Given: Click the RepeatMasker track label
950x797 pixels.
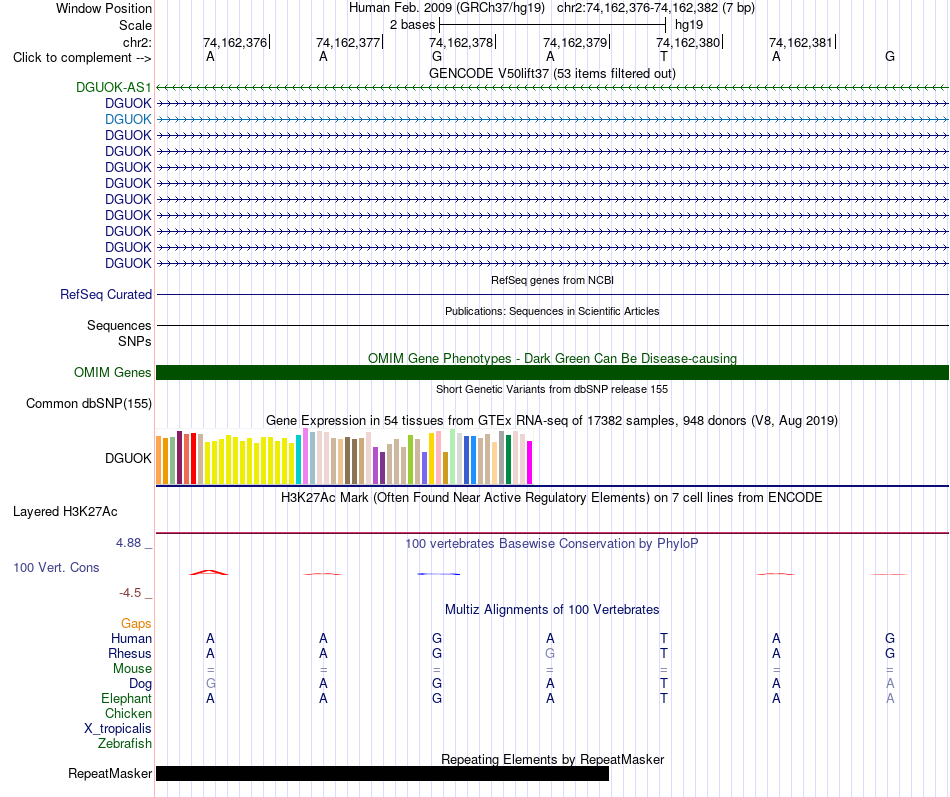Looking at the screenshot, I should (x=110, y=774).
